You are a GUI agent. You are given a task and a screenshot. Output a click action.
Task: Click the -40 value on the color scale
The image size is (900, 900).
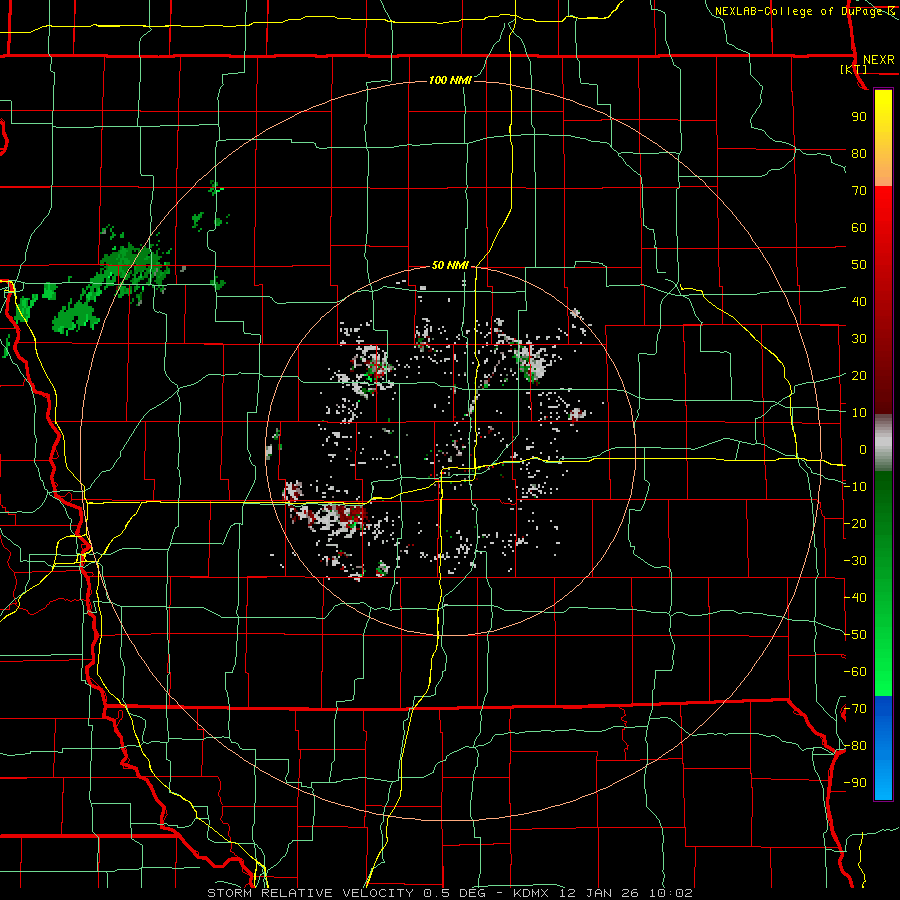coord(855,598)
